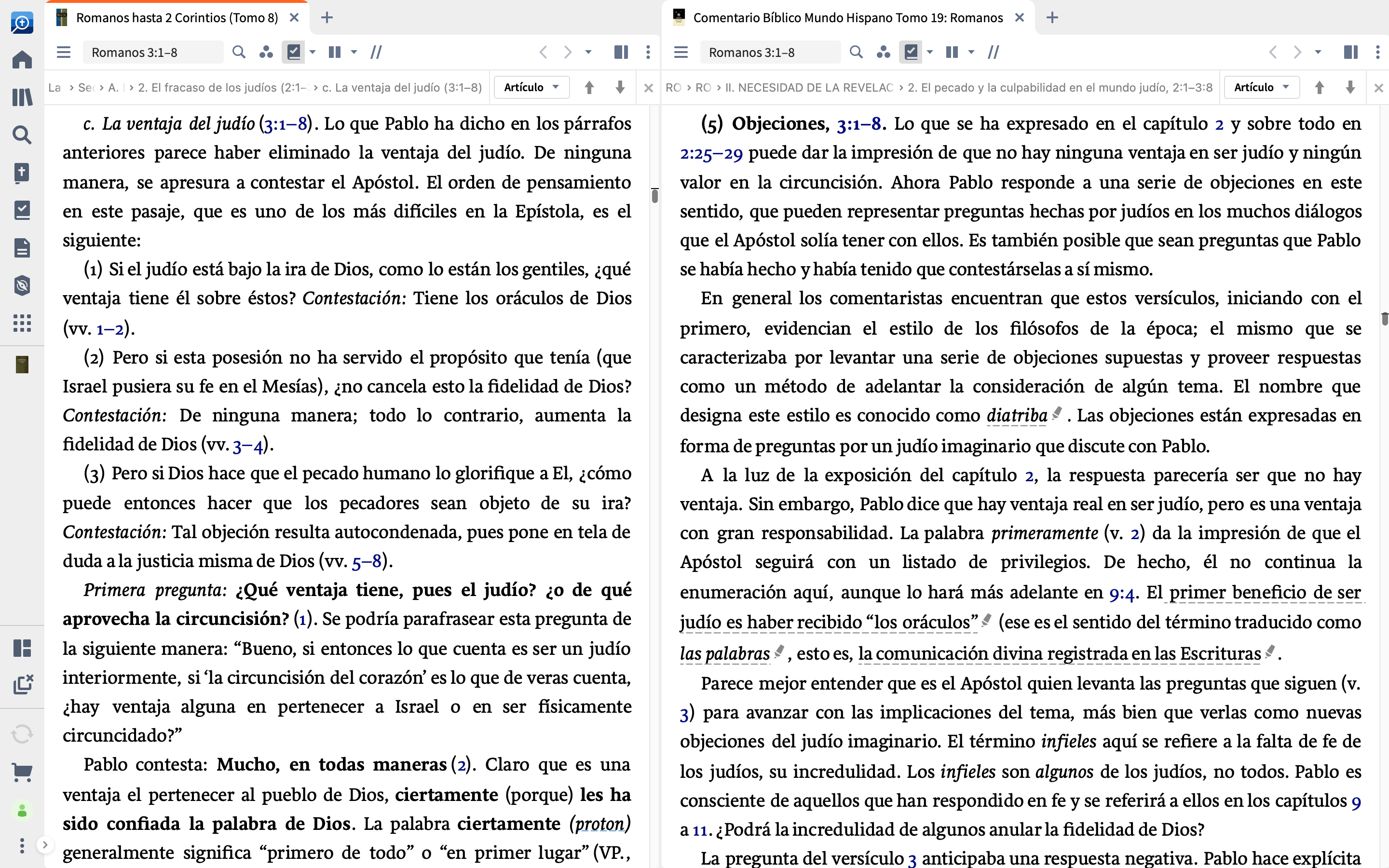The height and width of the screenshot is (868, 1389).
Task: Toggle notes checkbox icon in right panel
Action: [x=911, y=52]
